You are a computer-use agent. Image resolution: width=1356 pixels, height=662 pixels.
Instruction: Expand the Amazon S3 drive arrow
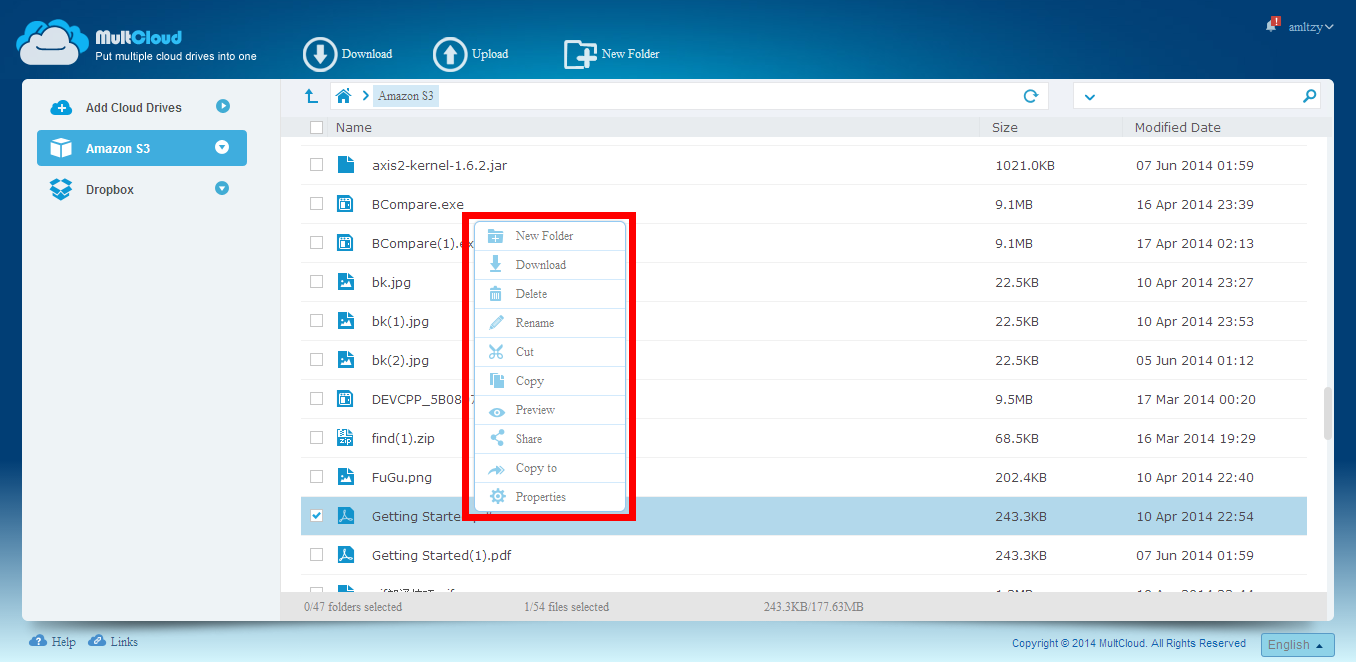click(x=222, y=148)
